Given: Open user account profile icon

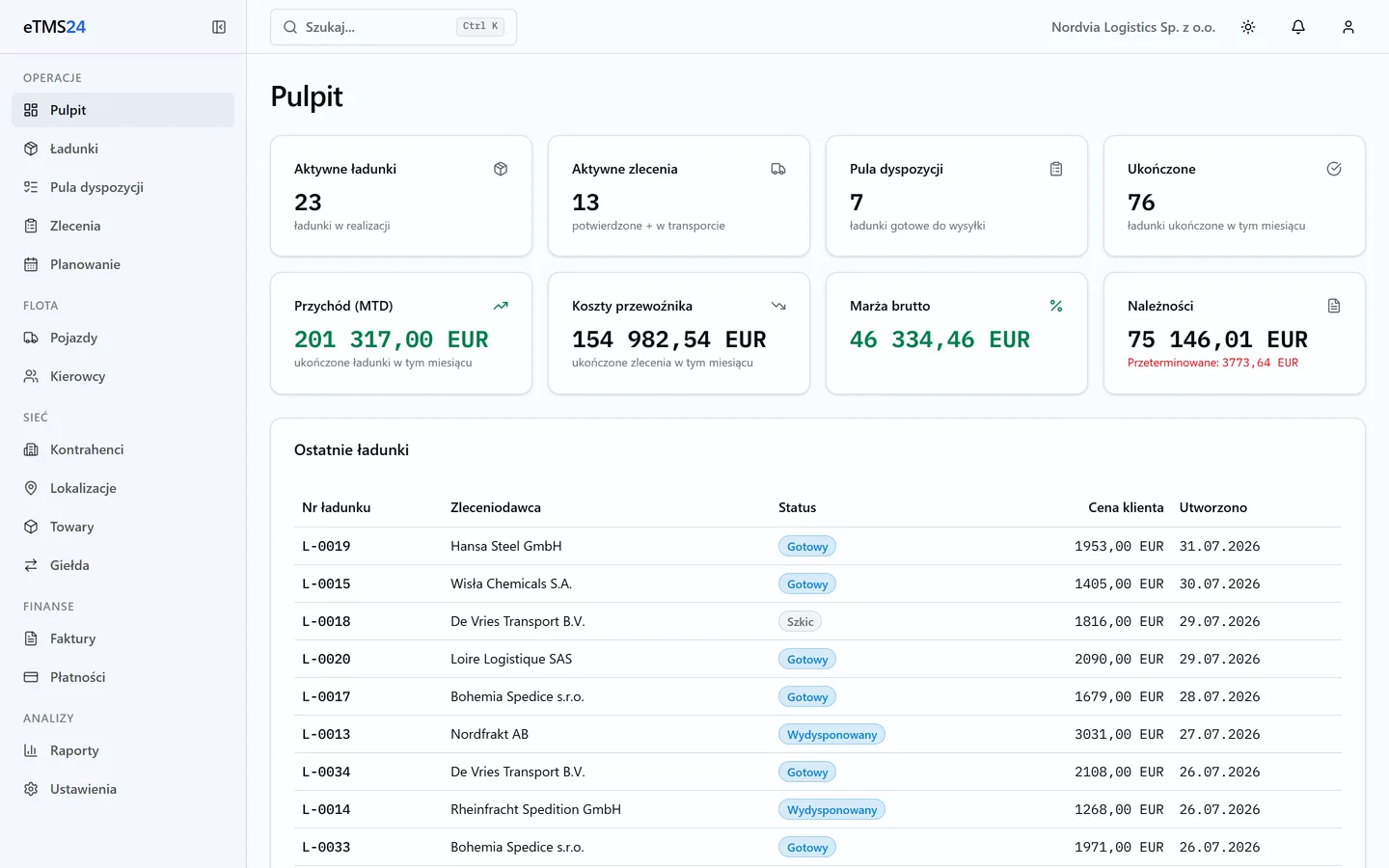Looking at the screenshot, I should coord(1348,27).
